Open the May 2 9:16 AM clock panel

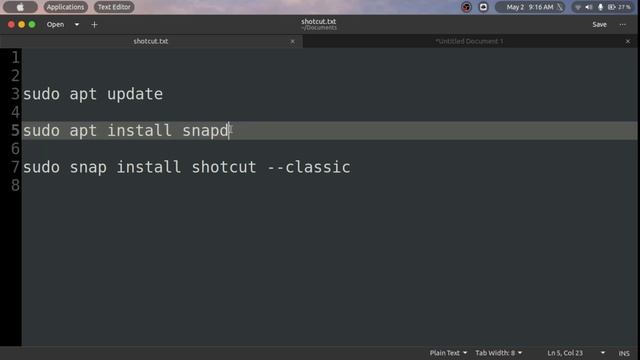pos(530,7)
